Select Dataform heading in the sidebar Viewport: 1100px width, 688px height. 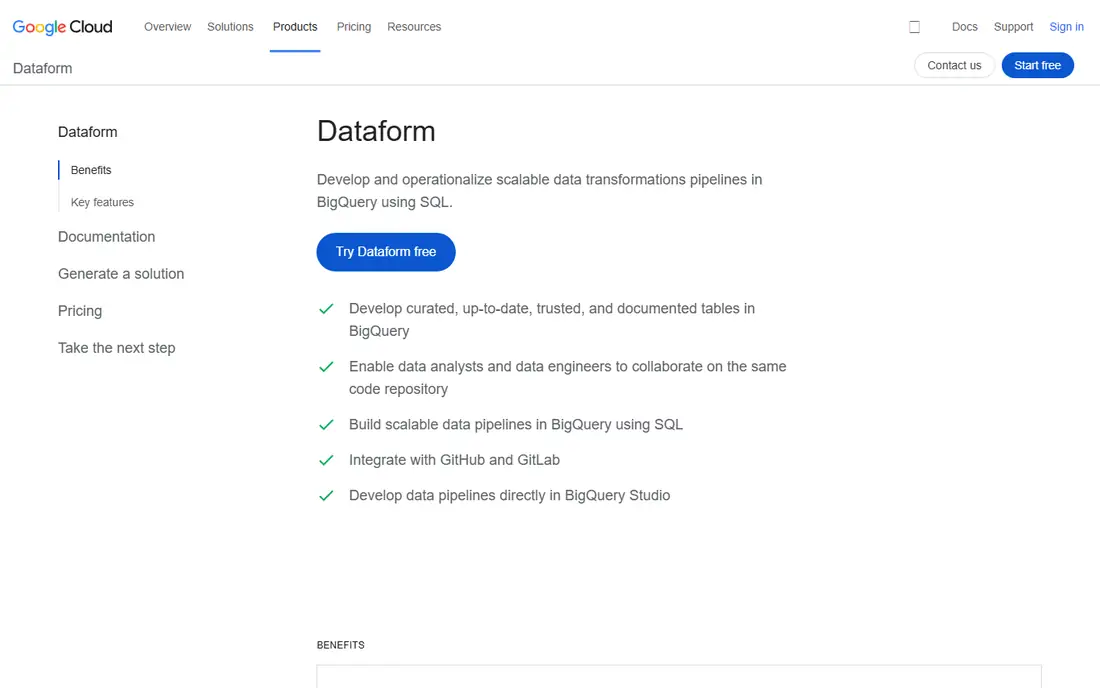tap(88, 132)
